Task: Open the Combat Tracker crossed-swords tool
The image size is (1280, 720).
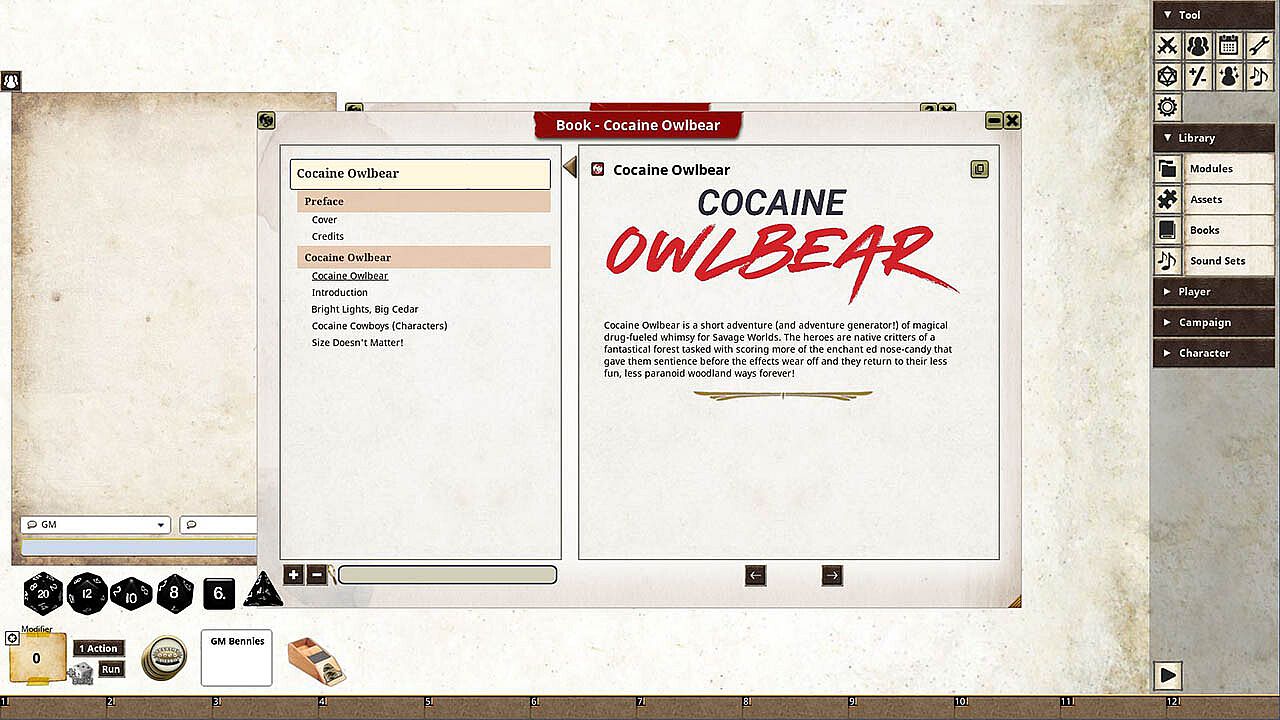Action: tap(1167, 45)
